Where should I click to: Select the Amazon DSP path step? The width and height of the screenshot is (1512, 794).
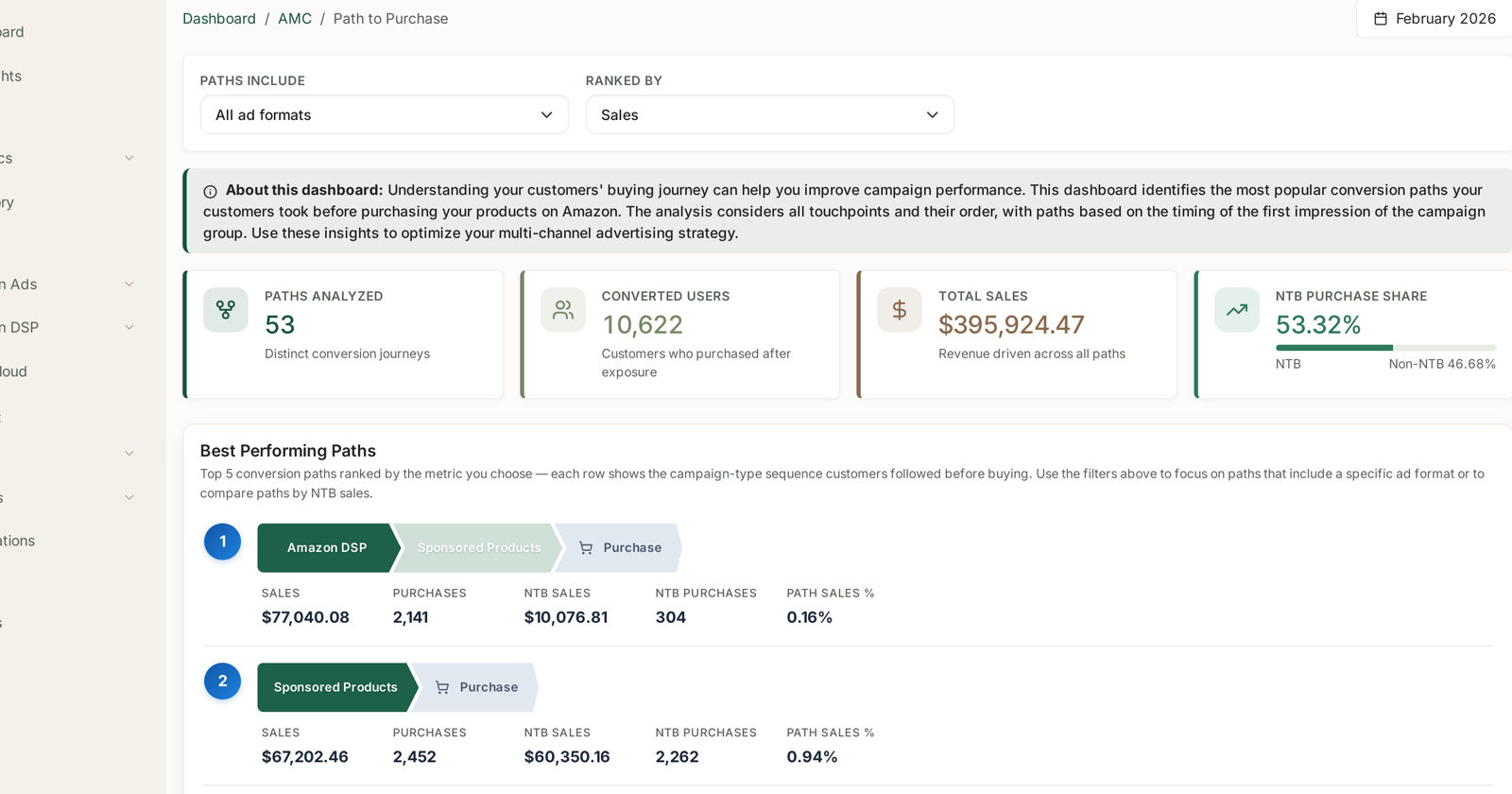coord(328,548)
